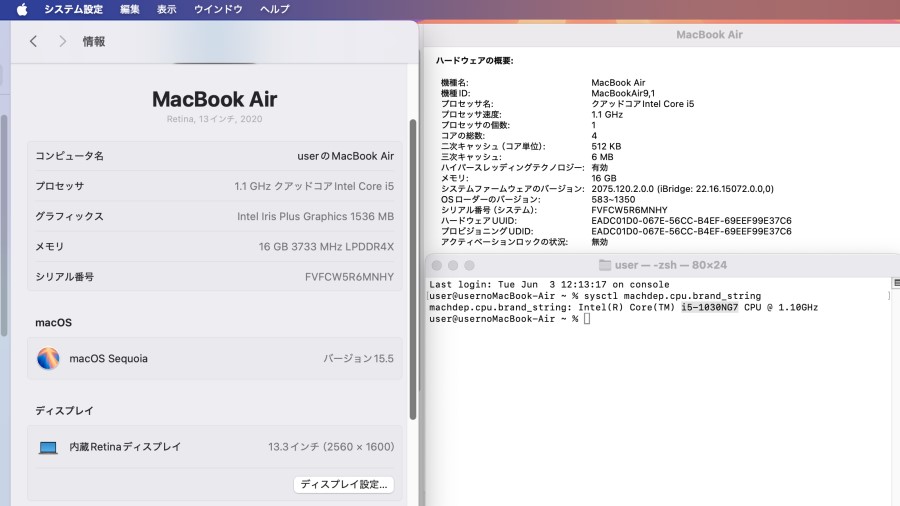Viewport: 900px width, 506px height.
Task: Click the sidebar scrollbar on the left edge
Action: (x=3, y=225)
